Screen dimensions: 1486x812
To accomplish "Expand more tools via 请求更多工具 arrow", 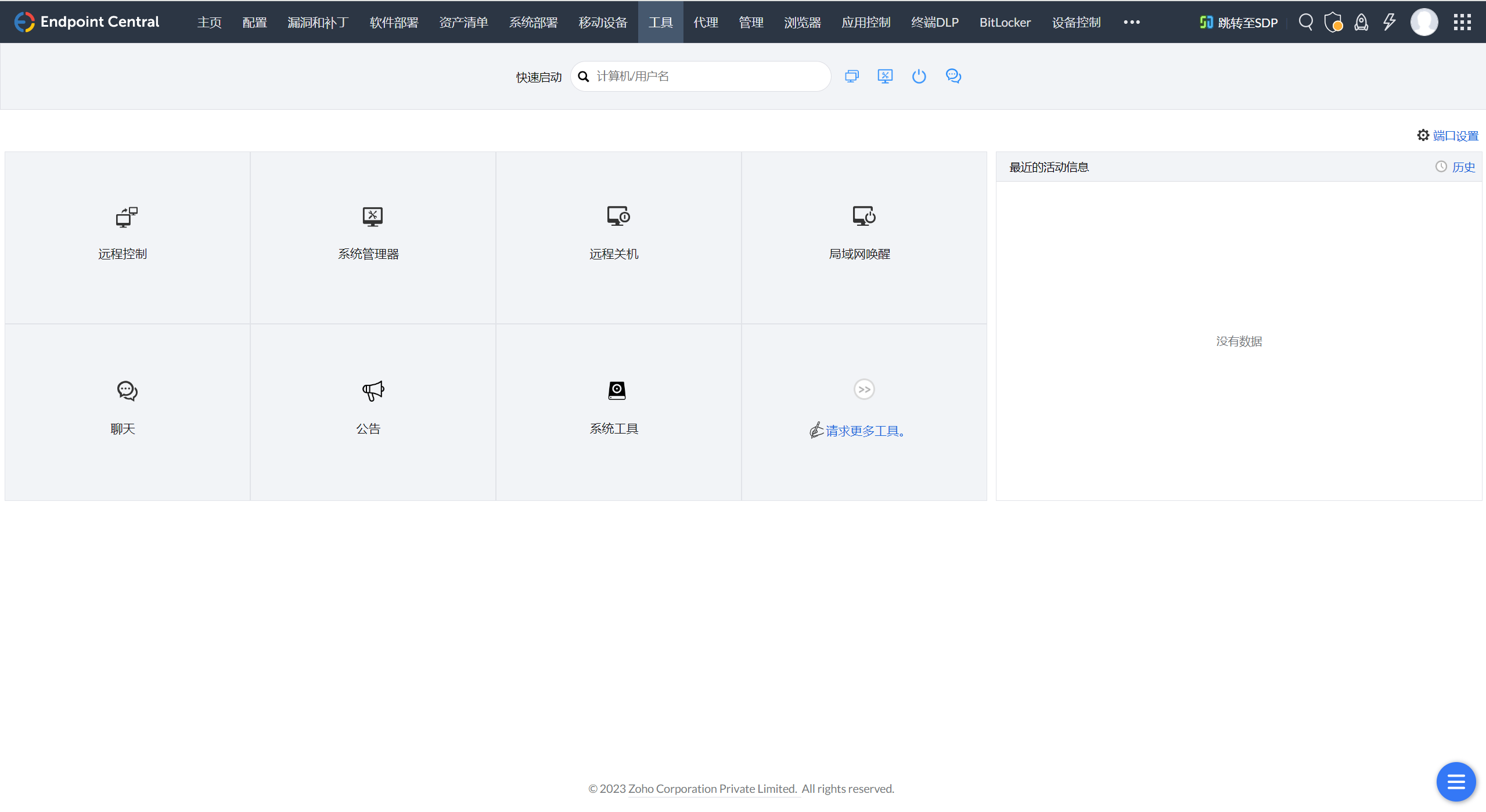I will tap(863, 389).
